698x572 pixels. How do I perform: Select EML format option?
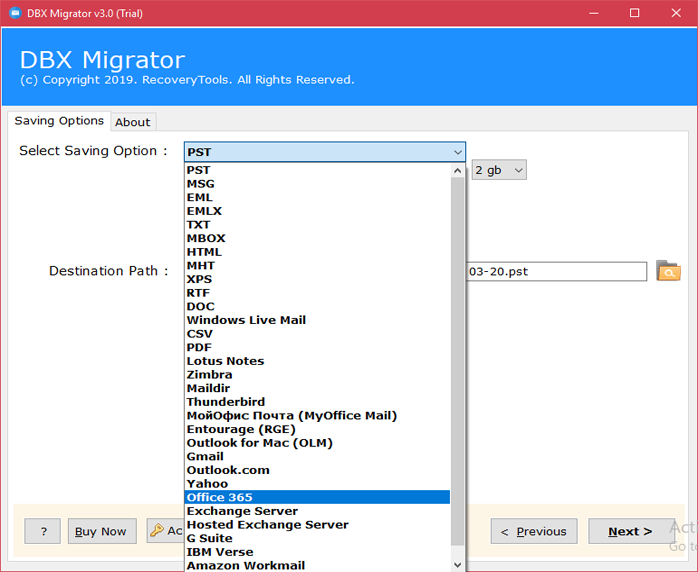point(317,197)
